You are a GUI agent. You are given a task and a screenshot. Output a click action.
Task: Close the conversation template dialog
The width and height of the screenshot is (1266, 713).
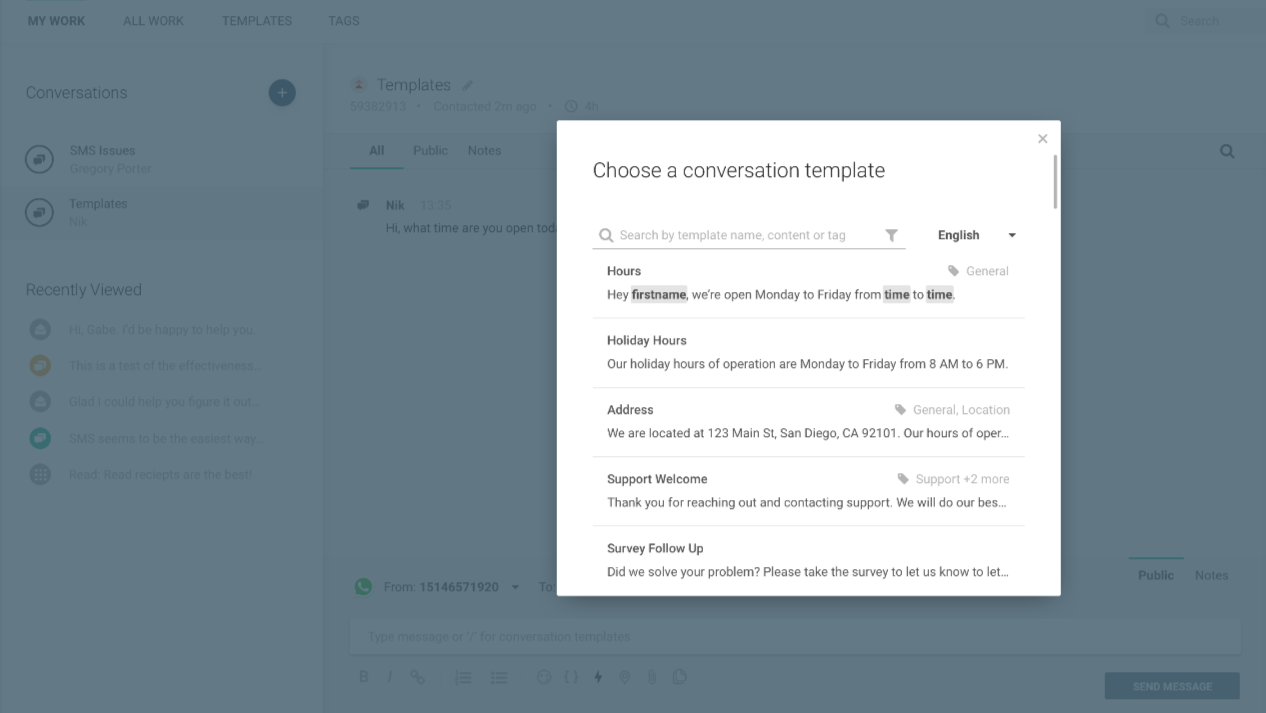point(1042,139)
